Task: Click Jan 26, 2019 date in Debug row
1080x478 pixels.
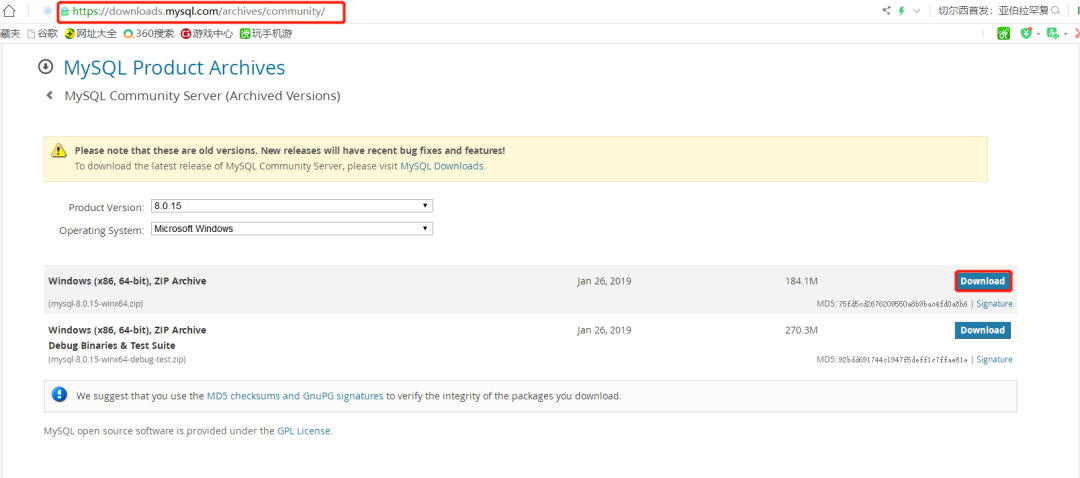Action: tap(604, 330)
